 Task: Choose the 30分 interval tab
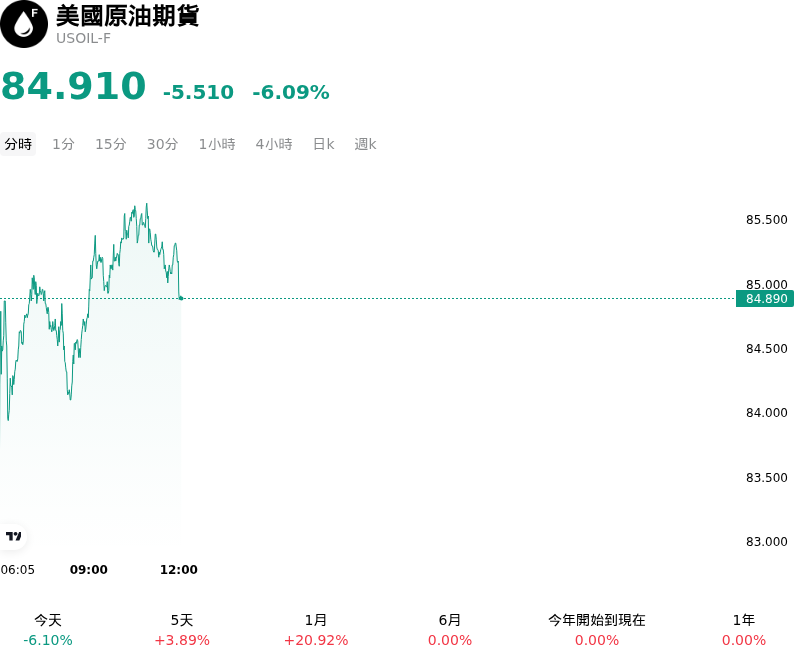pyautogui.click(x=162, y=144)
